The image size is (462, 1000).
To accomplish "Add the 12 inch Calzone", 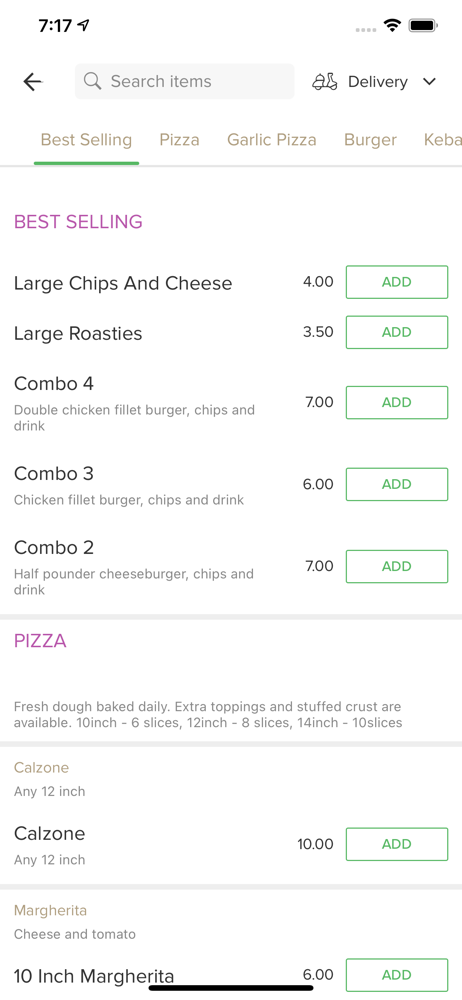I will [397, 844].
